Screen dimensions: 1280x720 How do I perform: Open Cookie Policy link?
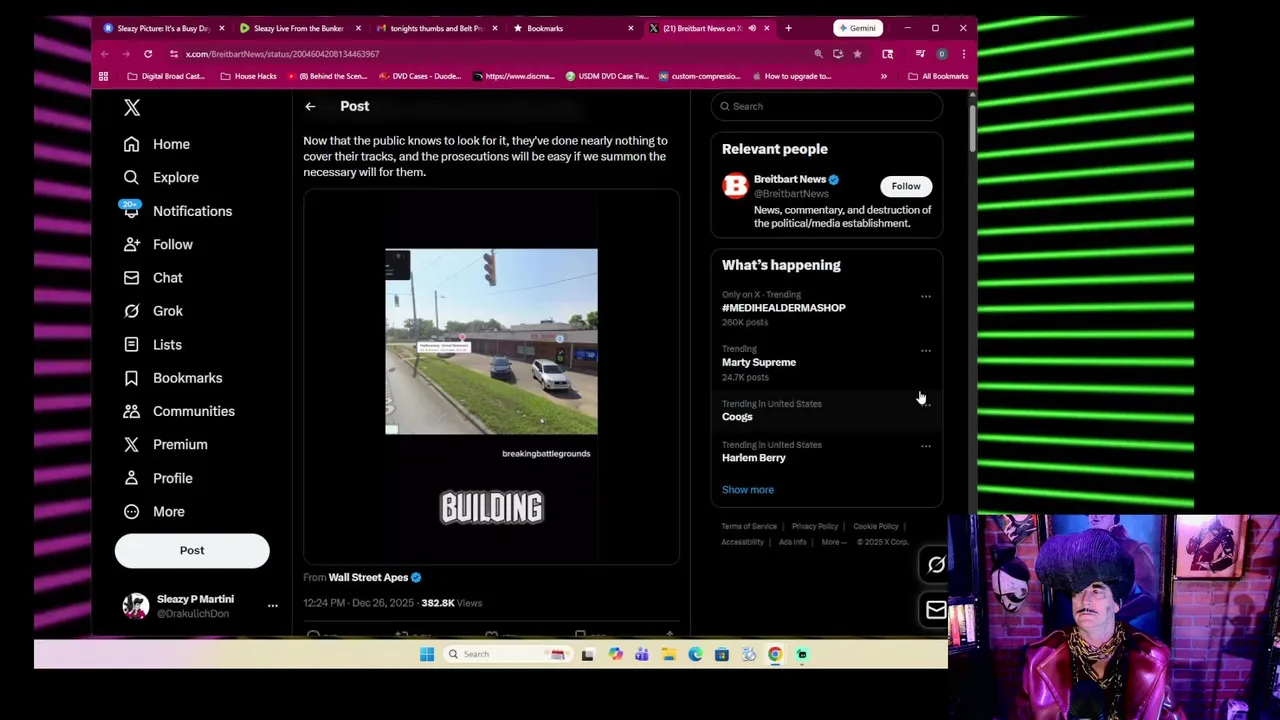point(876,526)
